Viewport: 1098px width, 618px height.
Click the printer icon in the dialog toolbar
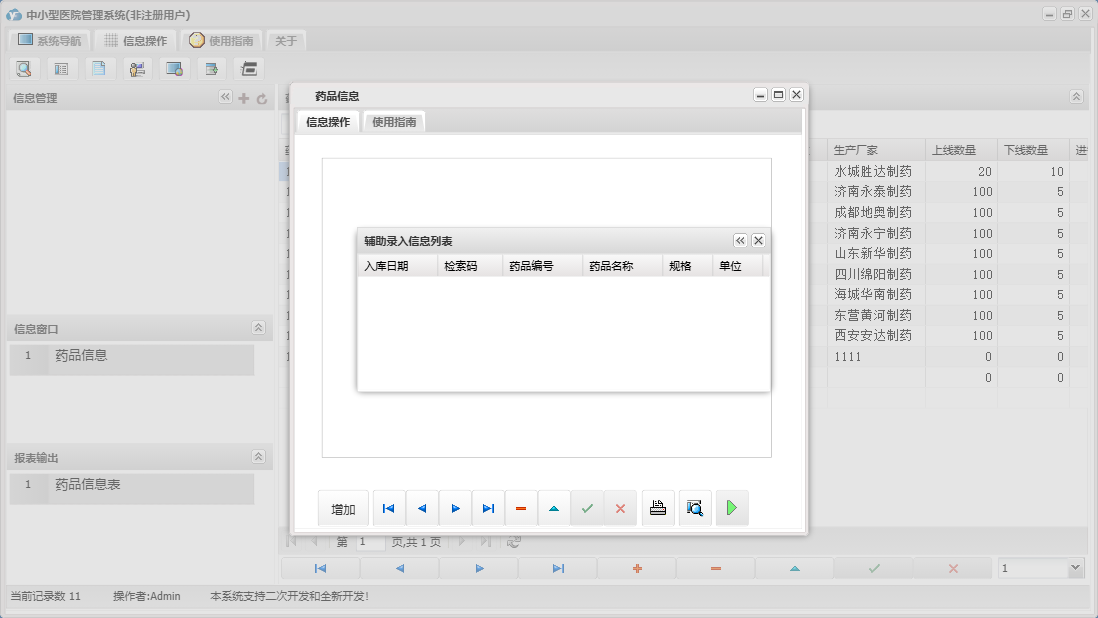tap(658, 508)
